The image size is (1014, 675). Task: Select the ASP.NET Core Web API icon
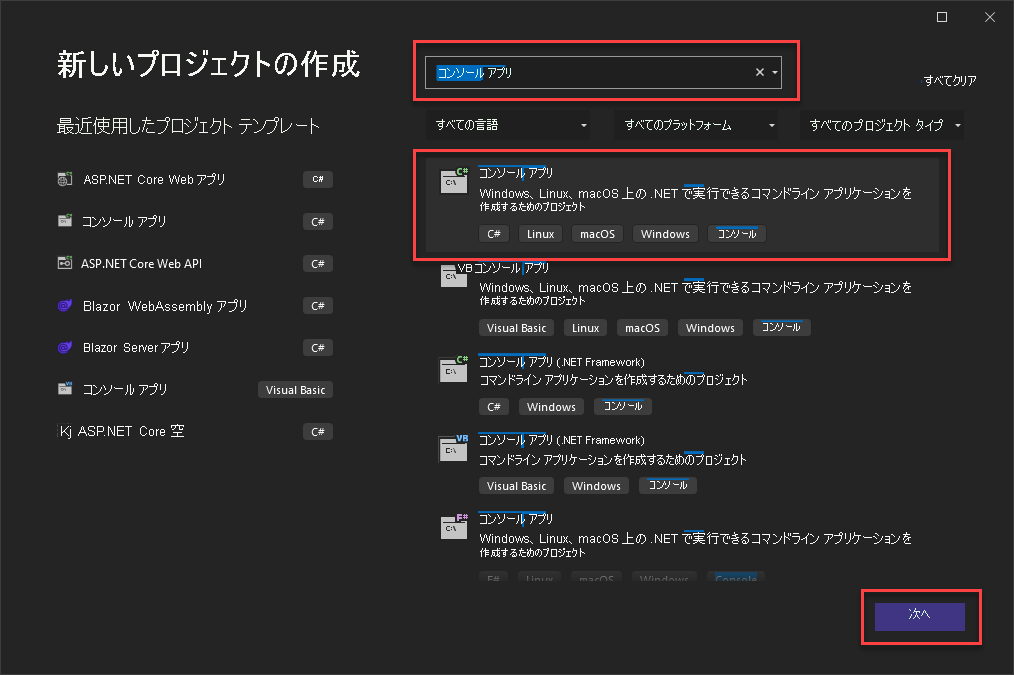pos(67,263)
